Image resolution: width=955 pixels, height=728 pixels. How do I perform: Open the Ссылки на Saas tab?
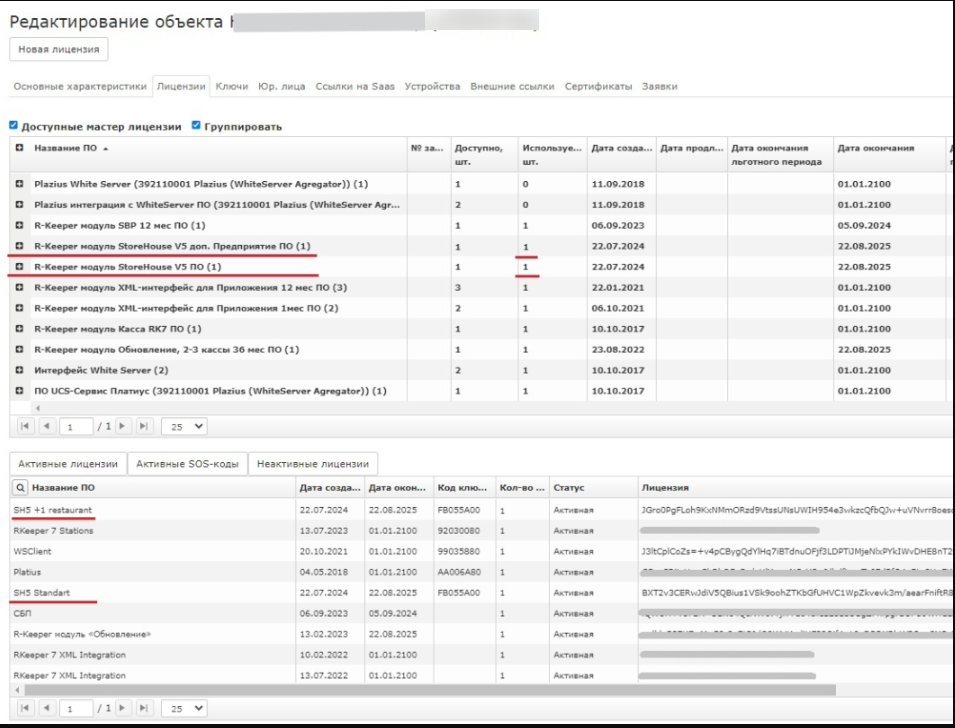click(x=355, y=87)
